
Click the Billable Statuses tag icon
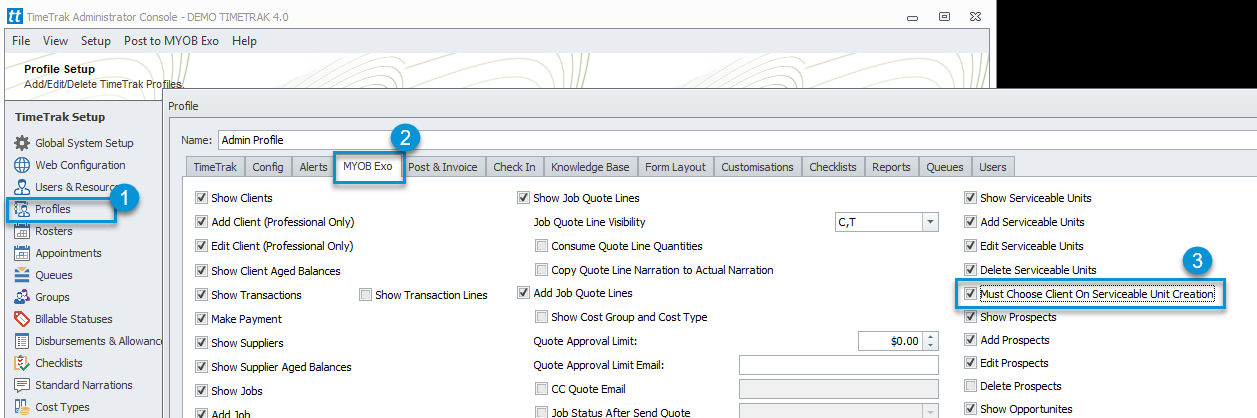point(22,319)
